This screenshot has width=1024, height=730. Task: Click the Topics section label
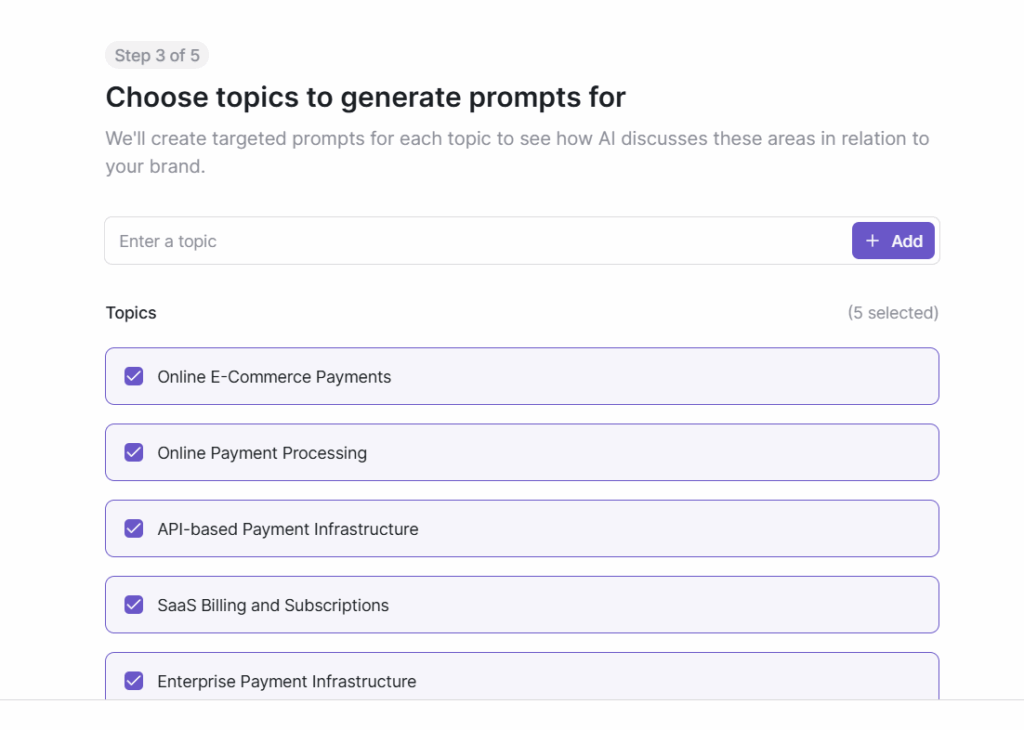(131, 312)
